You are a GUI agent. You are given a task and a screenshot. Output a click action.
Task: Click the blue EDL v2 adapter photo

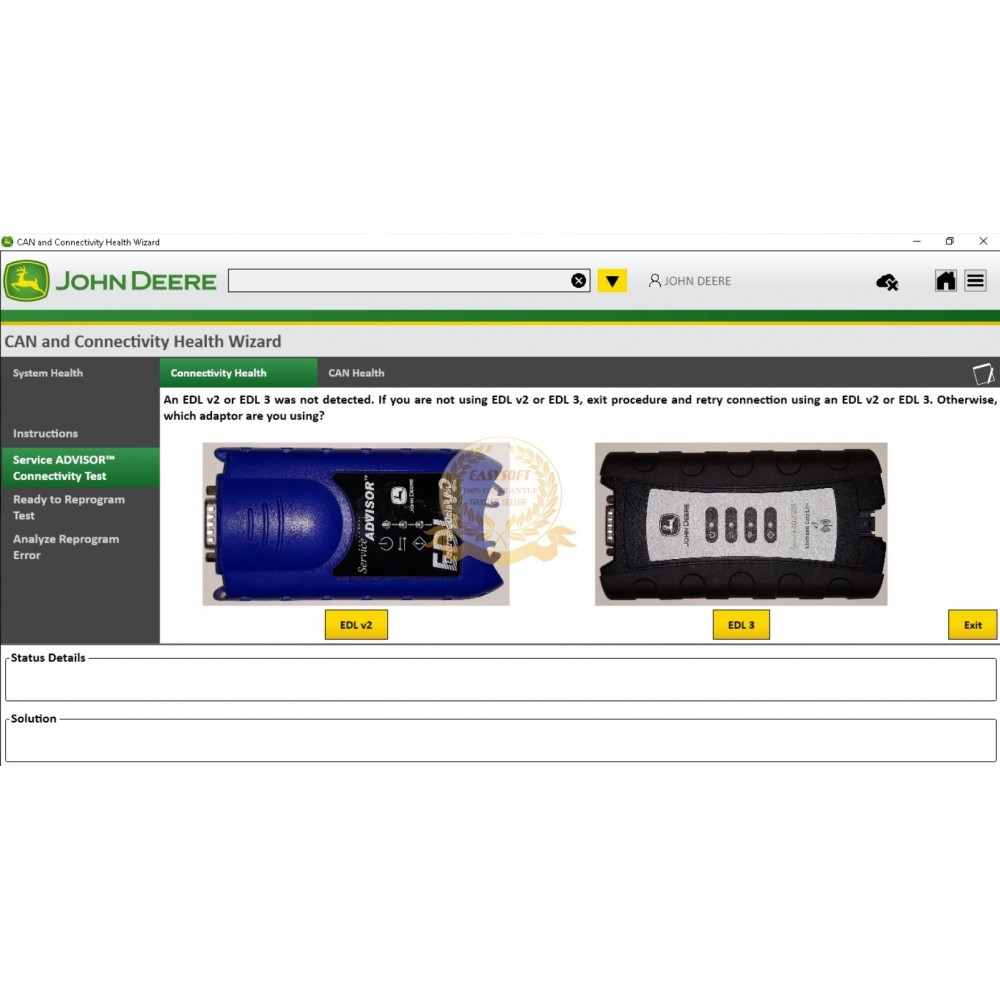[356, 524]
